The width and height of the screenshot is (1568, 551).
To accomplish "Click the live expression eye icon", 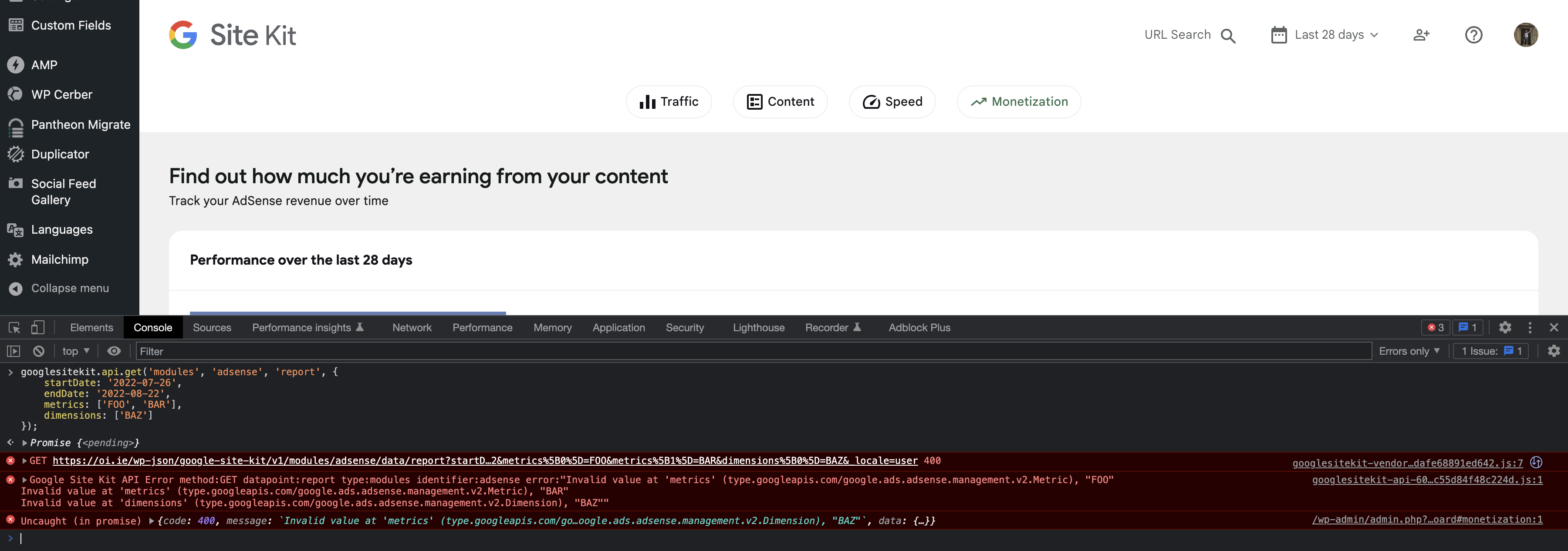I will (x=114, y=351).
